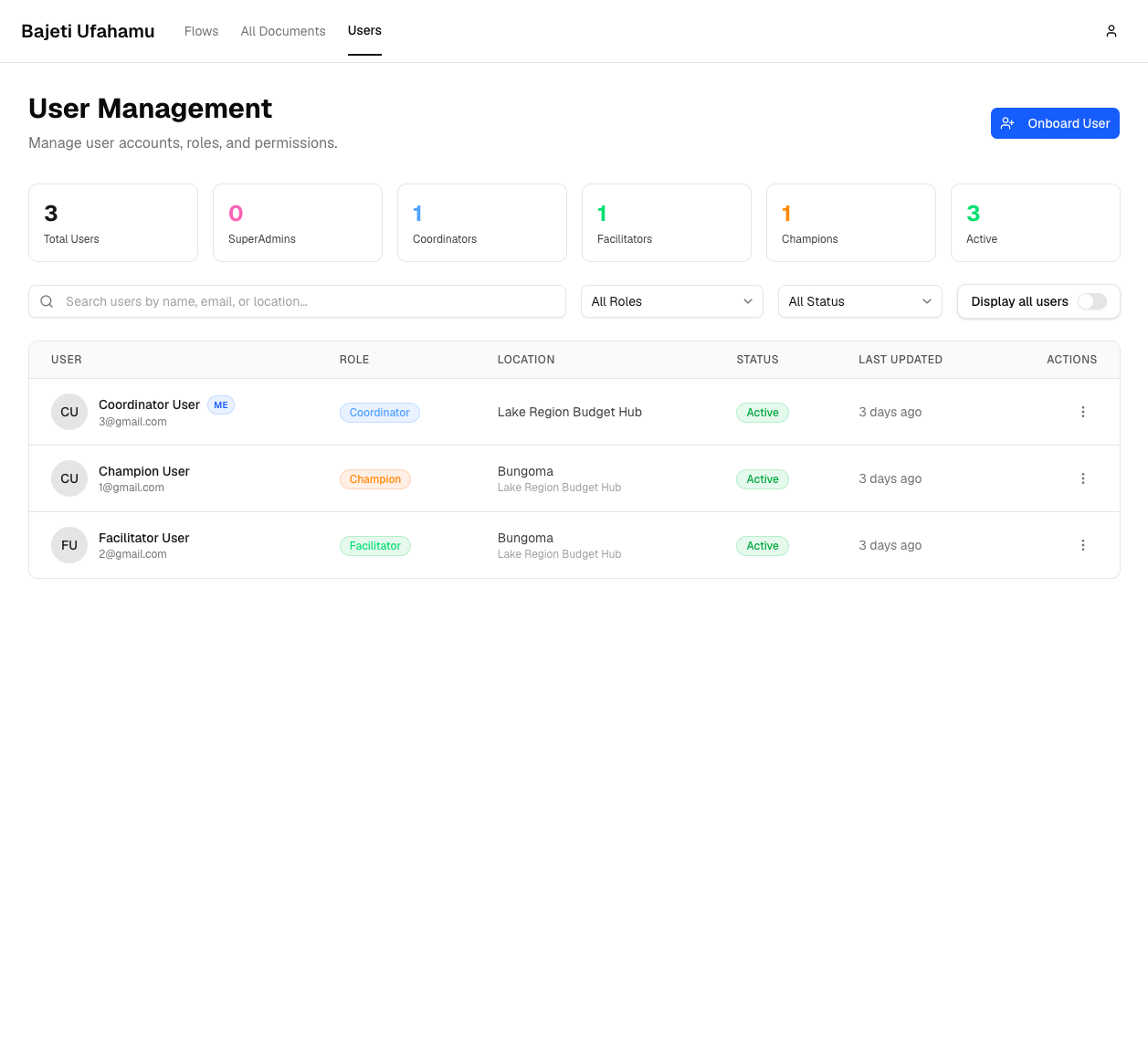This screenshot has height=1050, width=1148.
Task: Open actions menu for Champion User row
Action: (x=1083, y=478)
